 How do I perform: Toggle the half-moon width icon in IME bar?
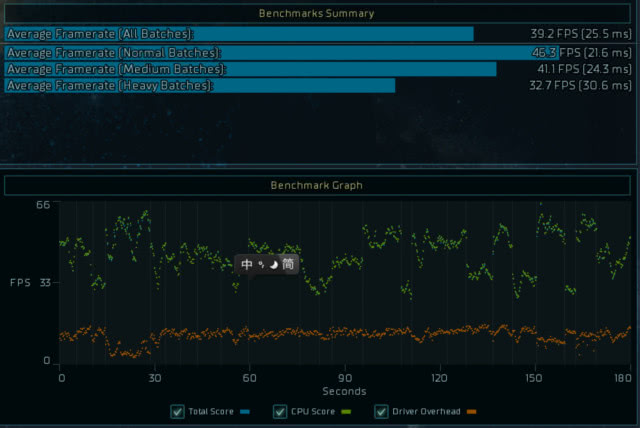pos(273,265)
